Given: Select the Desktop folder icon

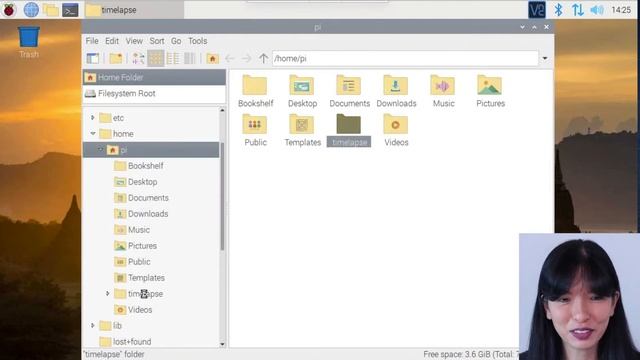Looking at the screenshot, I should pos(302,91).
